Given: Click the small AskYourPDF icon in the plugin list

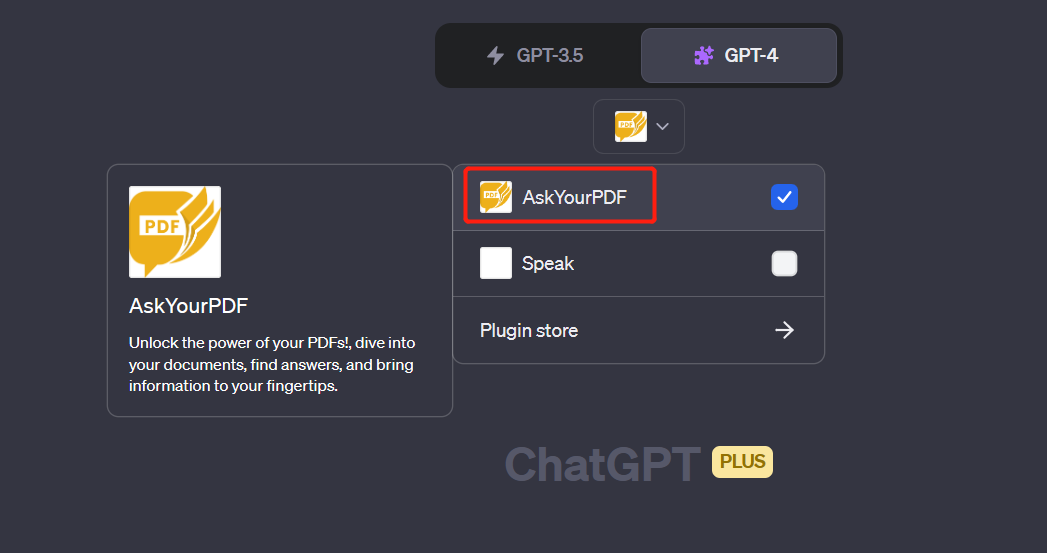Looking at the screenshot, I should tap(496, 197).
